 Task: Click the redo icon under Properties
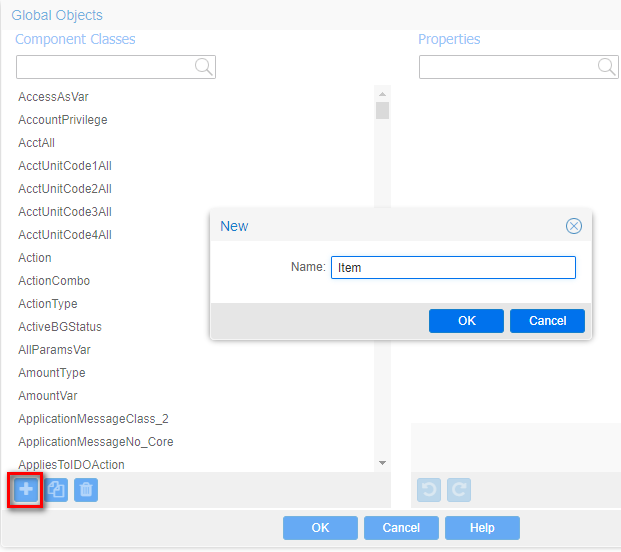tap(459, 490)
